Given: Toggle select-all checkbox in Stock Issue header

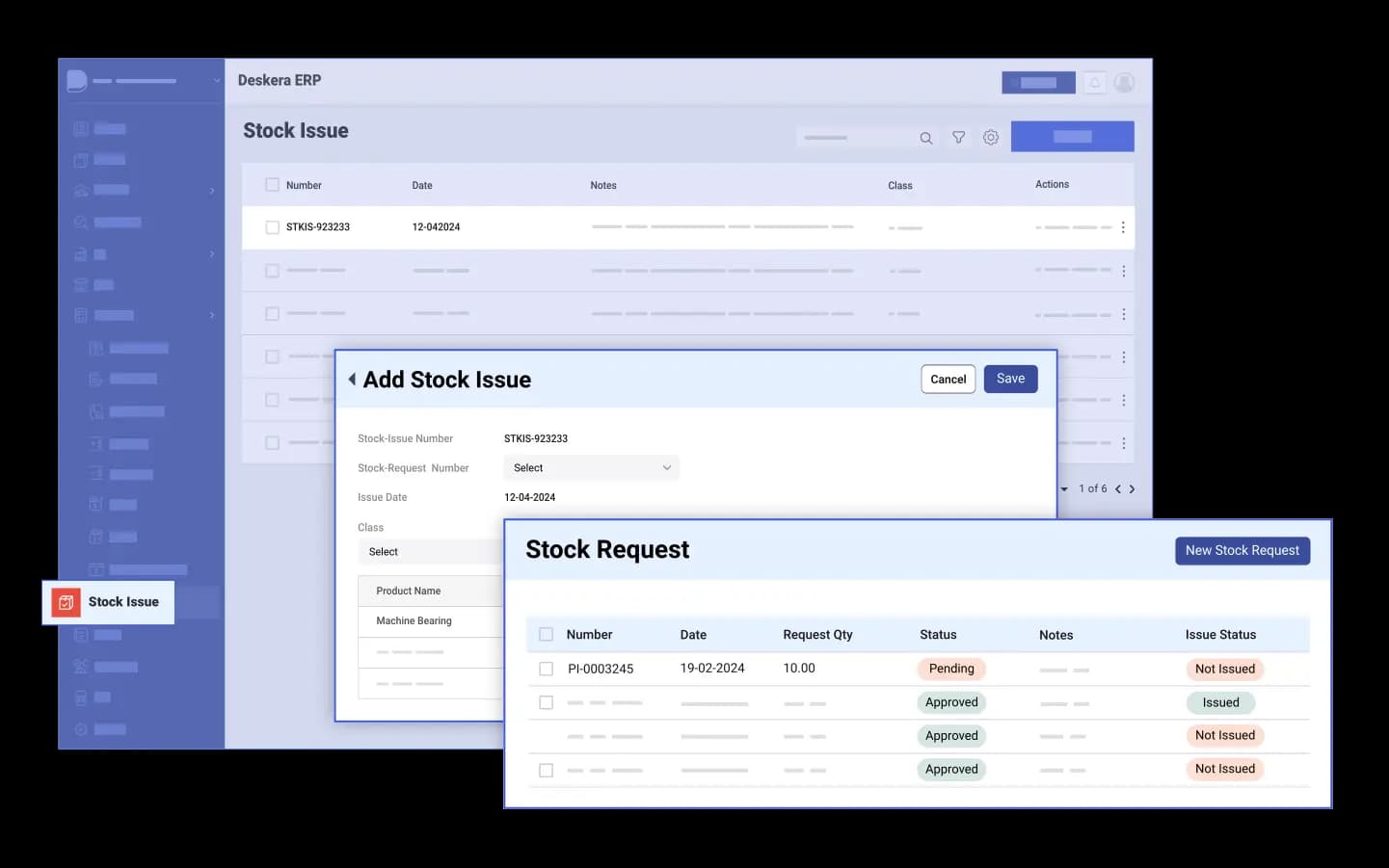Looking at the screenshot, I should click(x=272, y=185).
